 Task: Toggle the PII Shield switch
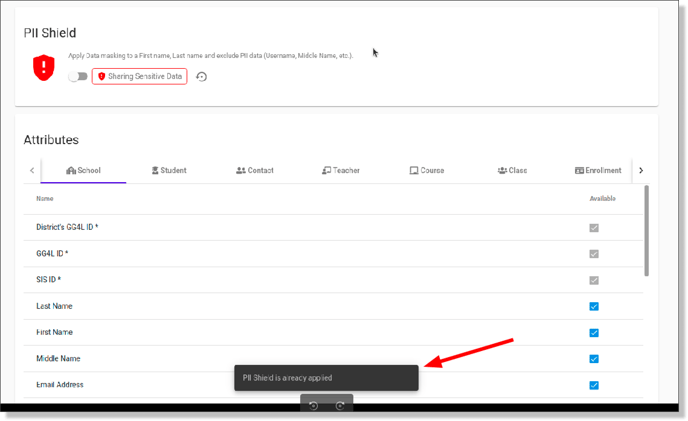pos(78,76)
